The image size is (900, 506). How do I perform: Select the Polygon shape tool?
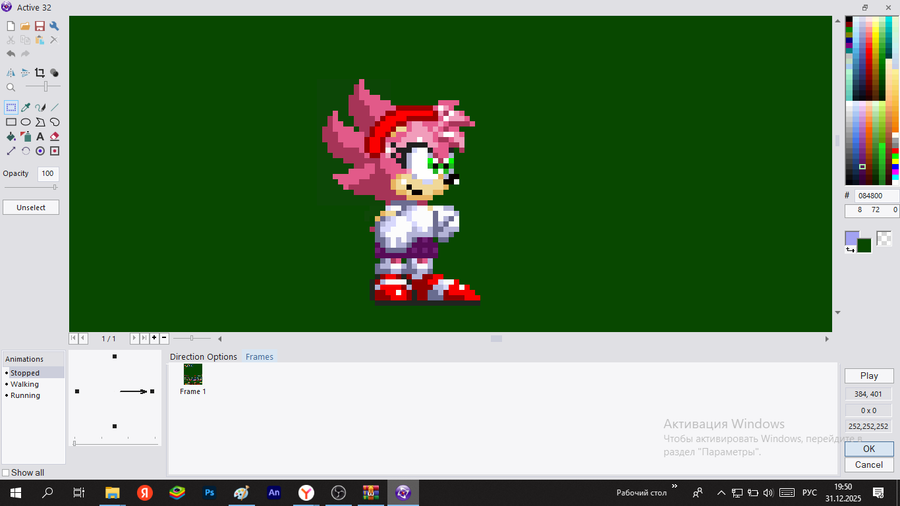point(40,122)
